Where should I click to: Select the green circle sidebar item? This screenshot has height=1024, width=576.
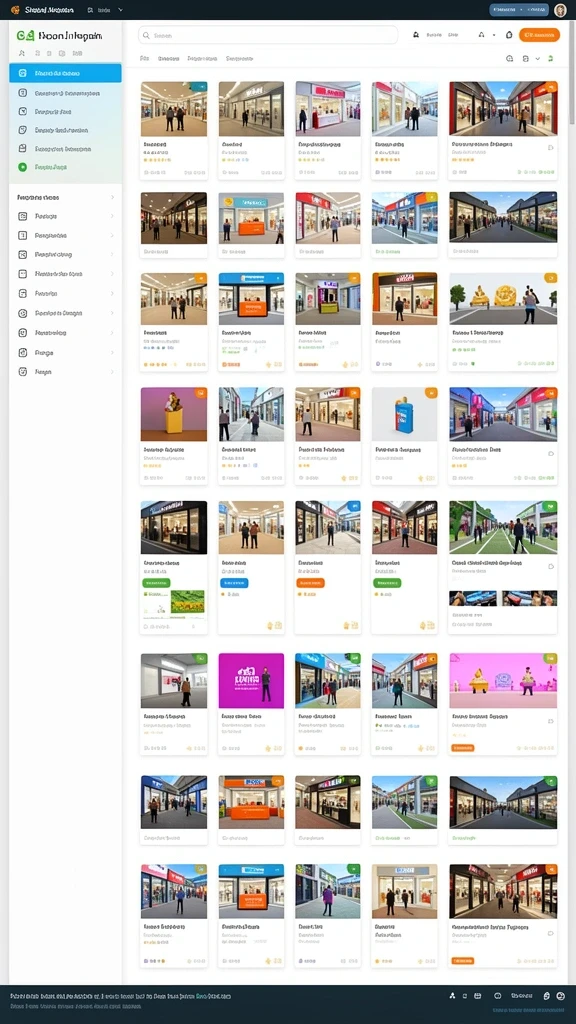[x=65, y=167]
